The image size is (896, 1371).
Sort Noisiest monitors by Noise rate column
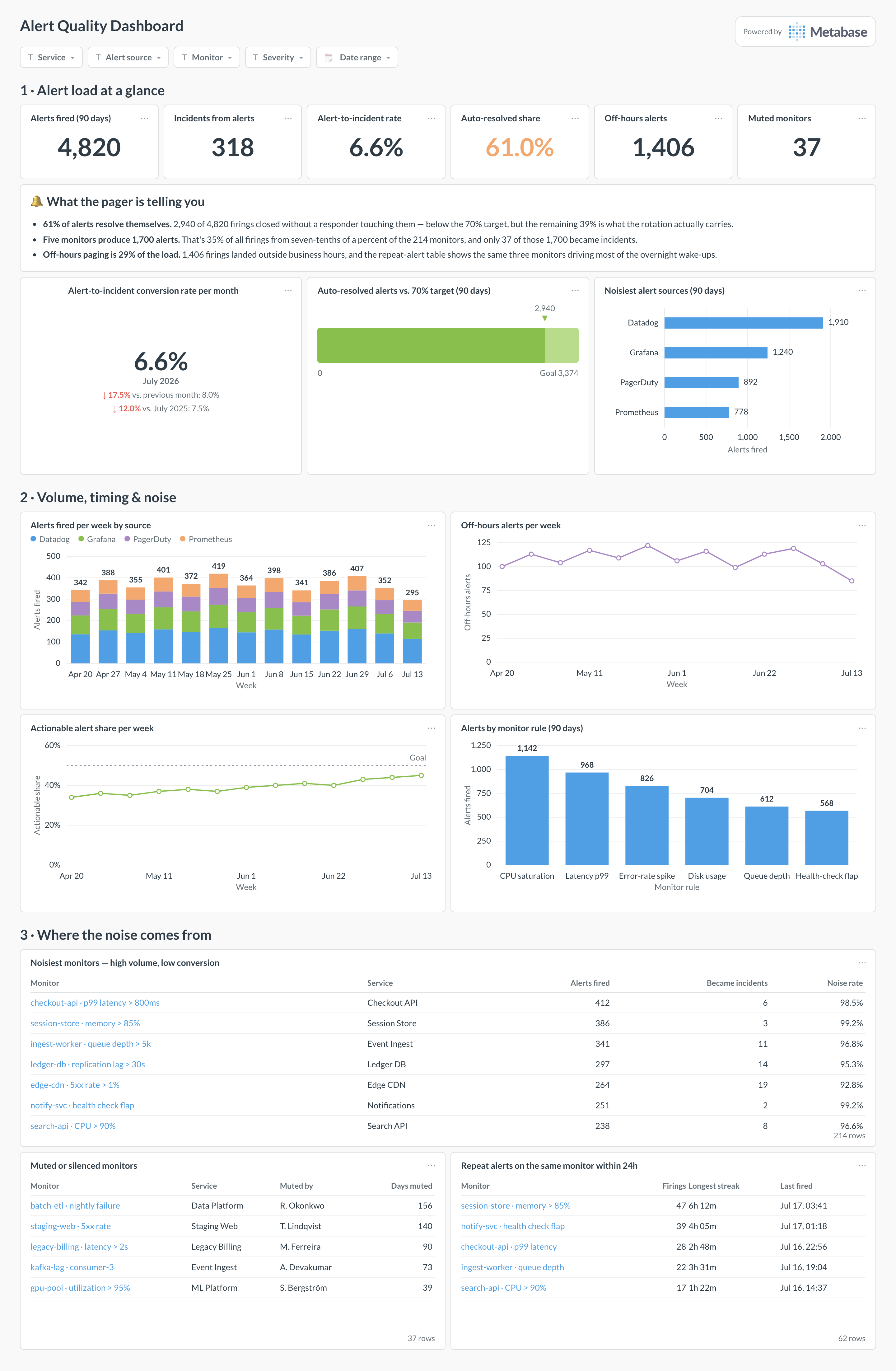coord(845,983)
